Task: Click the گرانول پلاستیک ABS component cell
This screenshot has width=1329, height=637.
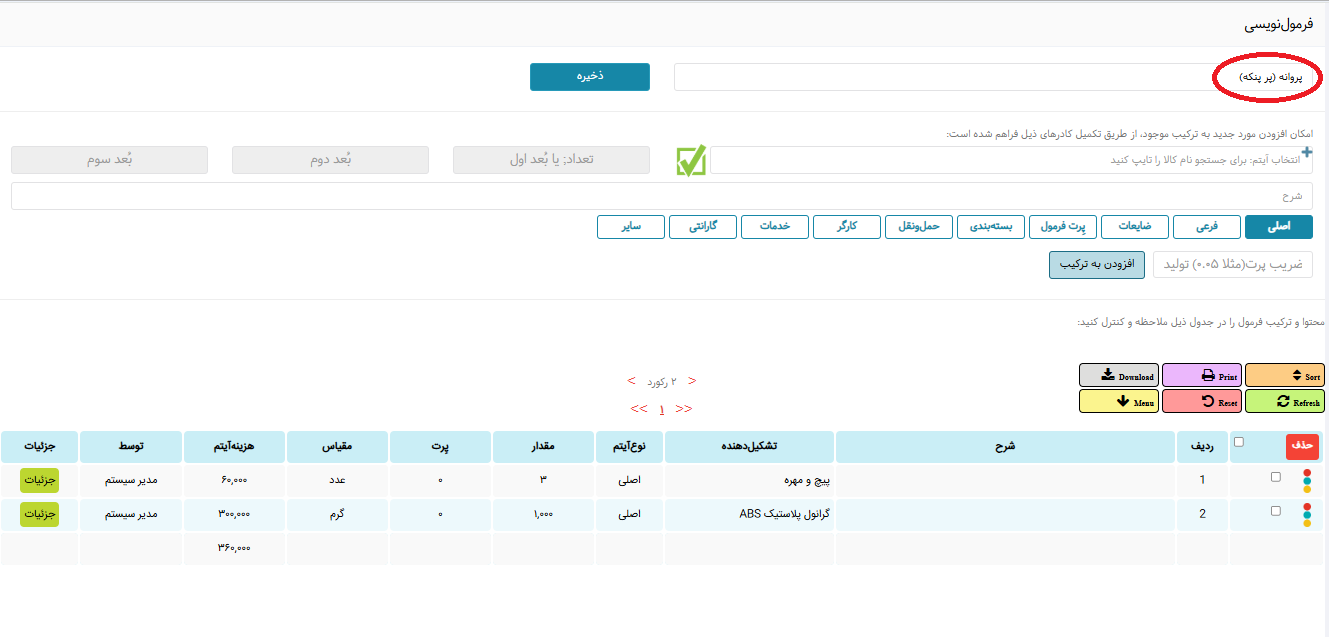Action: tap(748, 514)
